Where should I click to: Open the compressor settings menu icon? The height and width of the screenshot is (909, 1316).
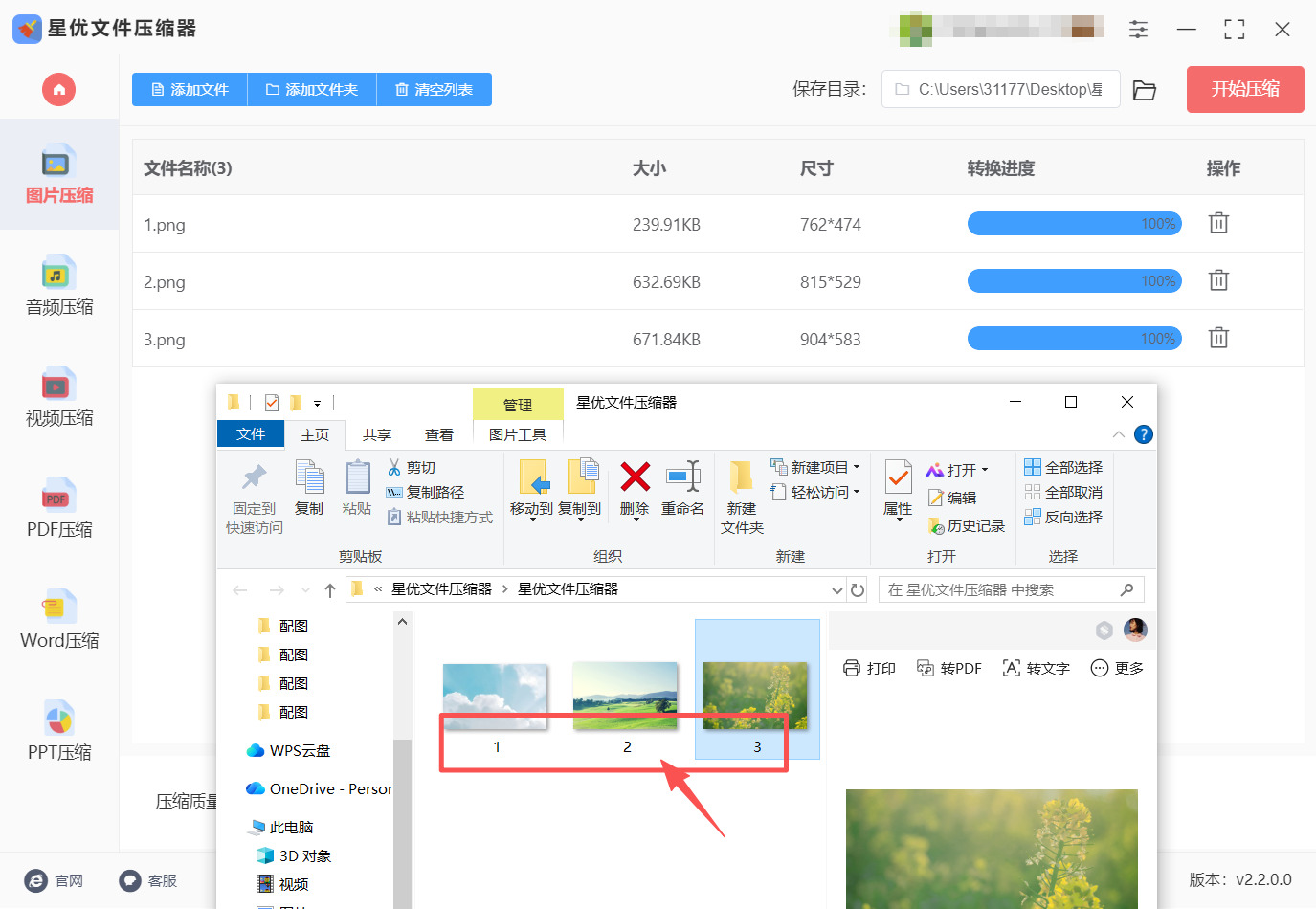(x=1138, y=30)
